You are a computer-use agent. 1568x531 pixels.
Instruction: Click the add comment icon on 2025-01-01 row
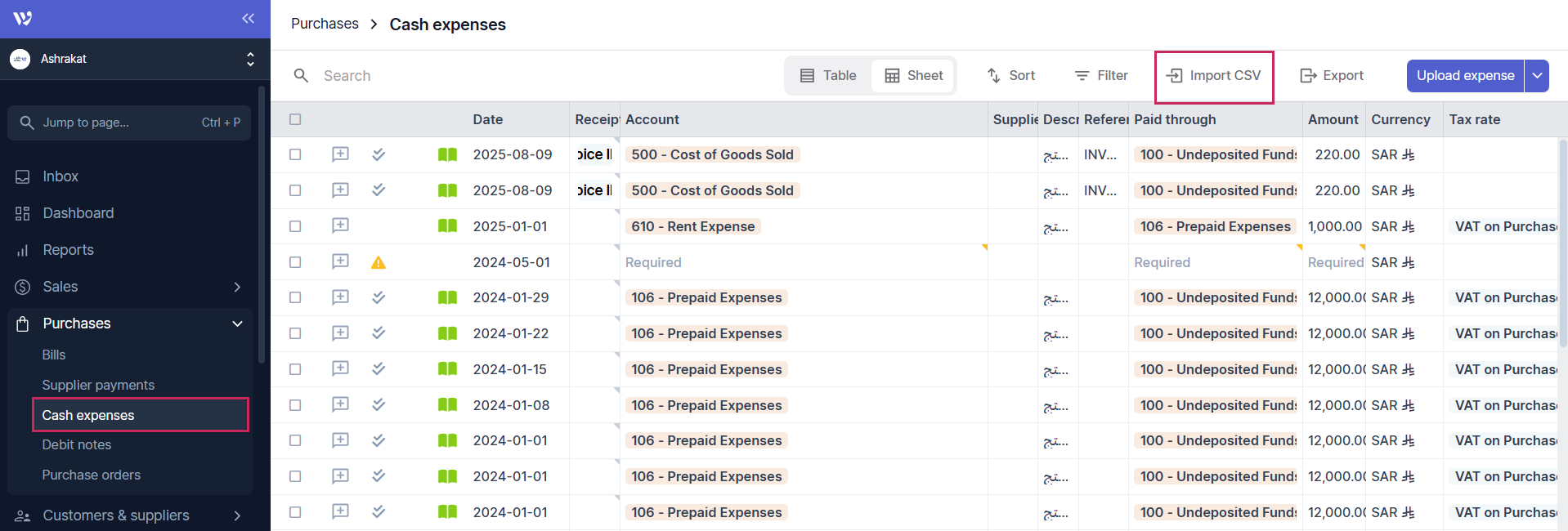click(340, 225)
